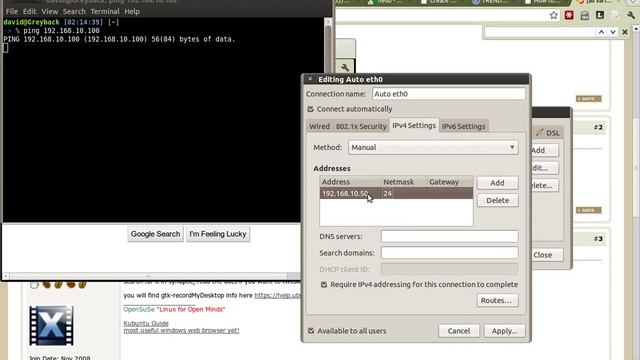640x360 pixels.
Task: Click the Netmask column header
Action: (403, 182)
